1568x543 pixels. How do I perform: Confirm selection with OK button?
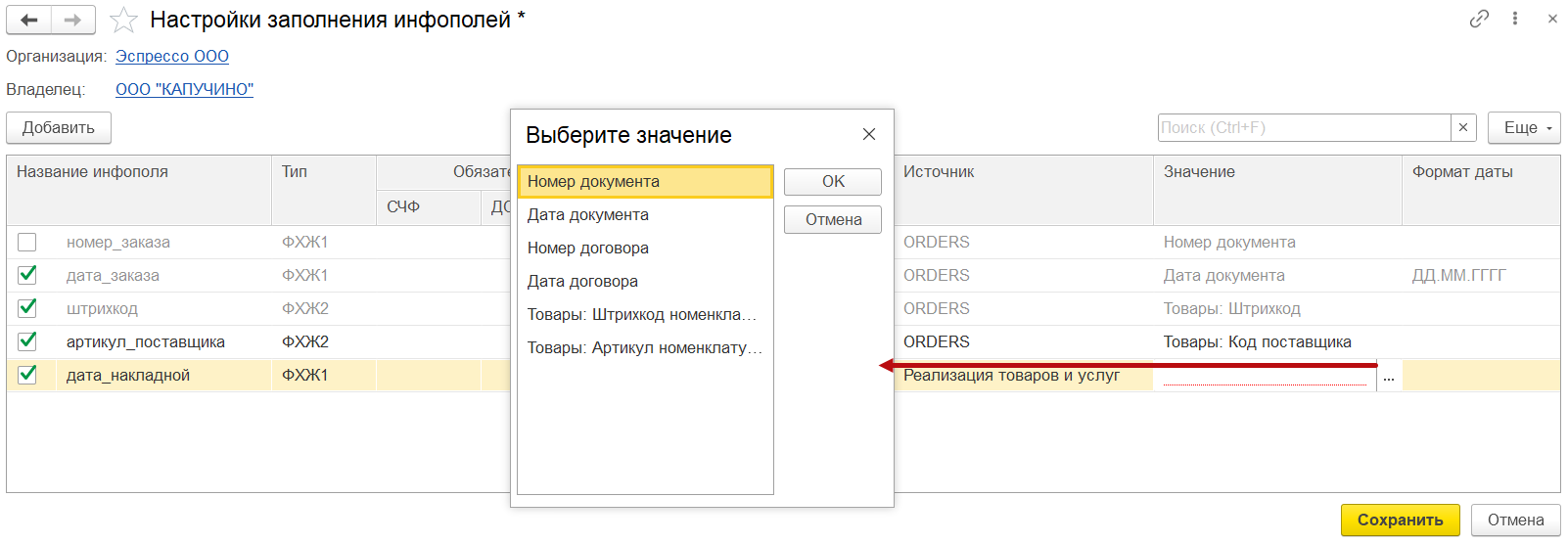(x=833, y=181)
